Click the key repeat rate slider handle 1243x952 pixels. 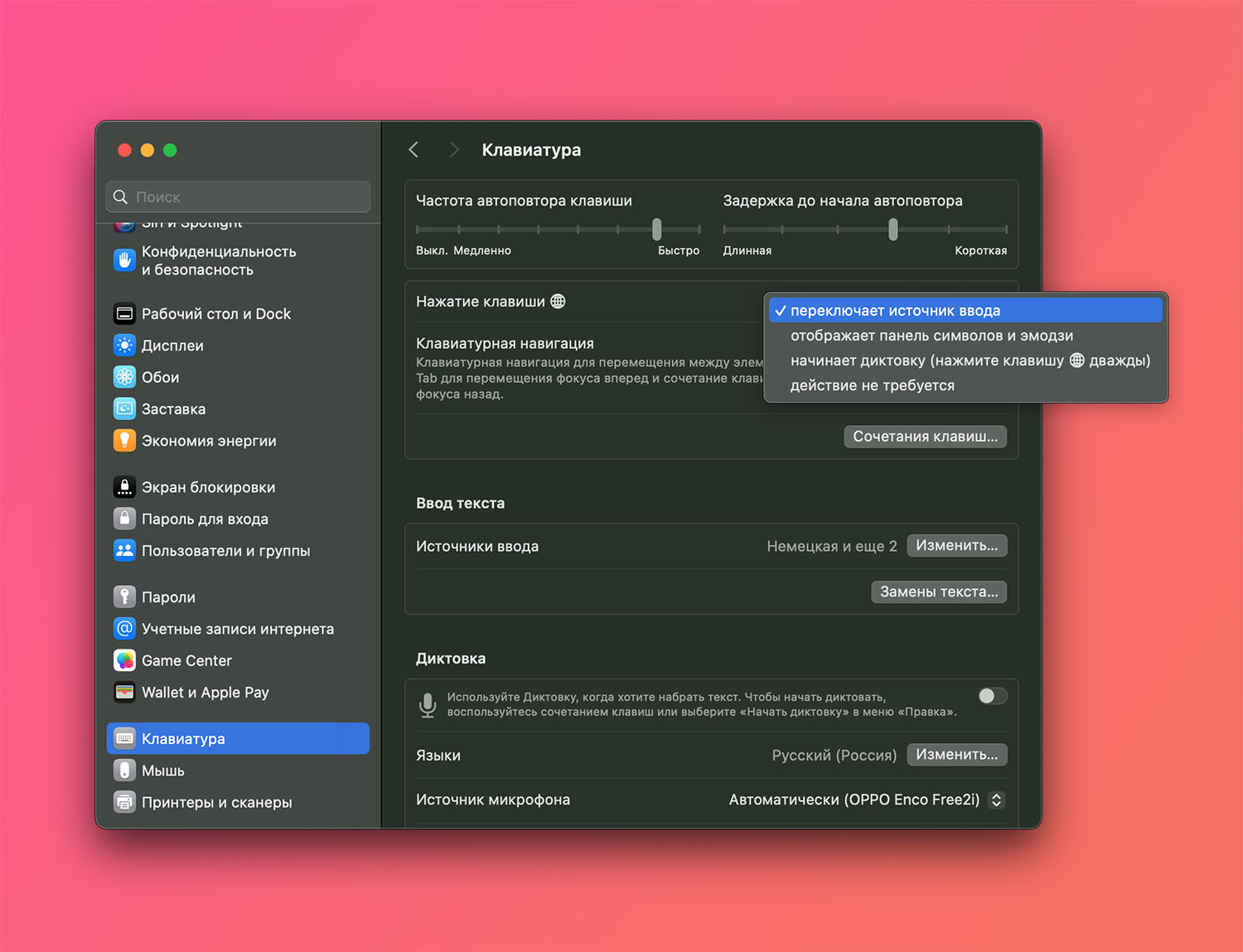click(x=656, y=229)
